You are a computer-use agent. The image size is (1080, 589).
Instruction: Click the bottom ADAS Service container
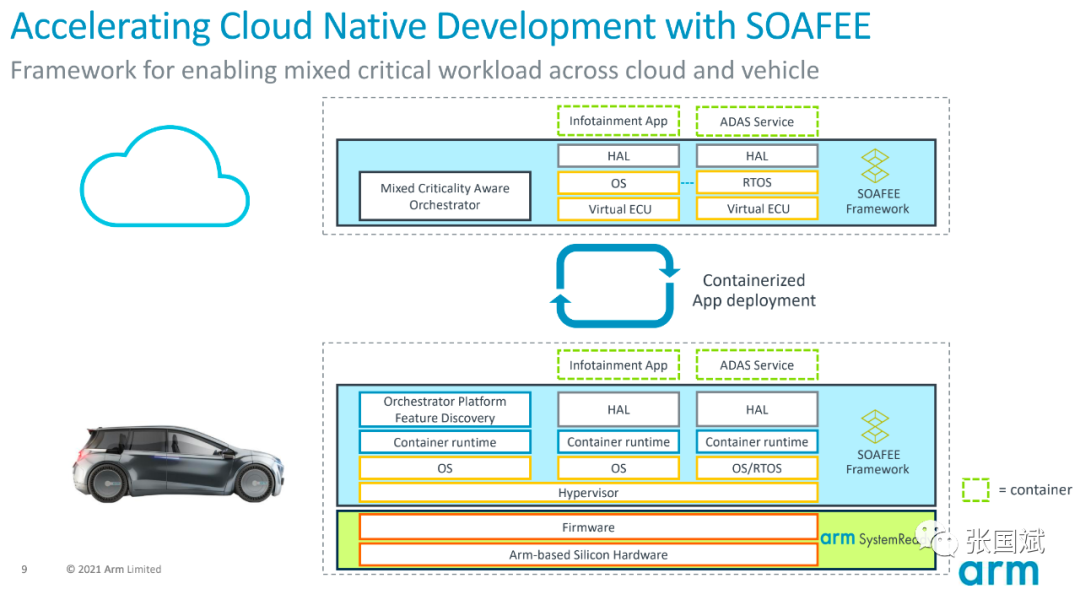(757, 365)
